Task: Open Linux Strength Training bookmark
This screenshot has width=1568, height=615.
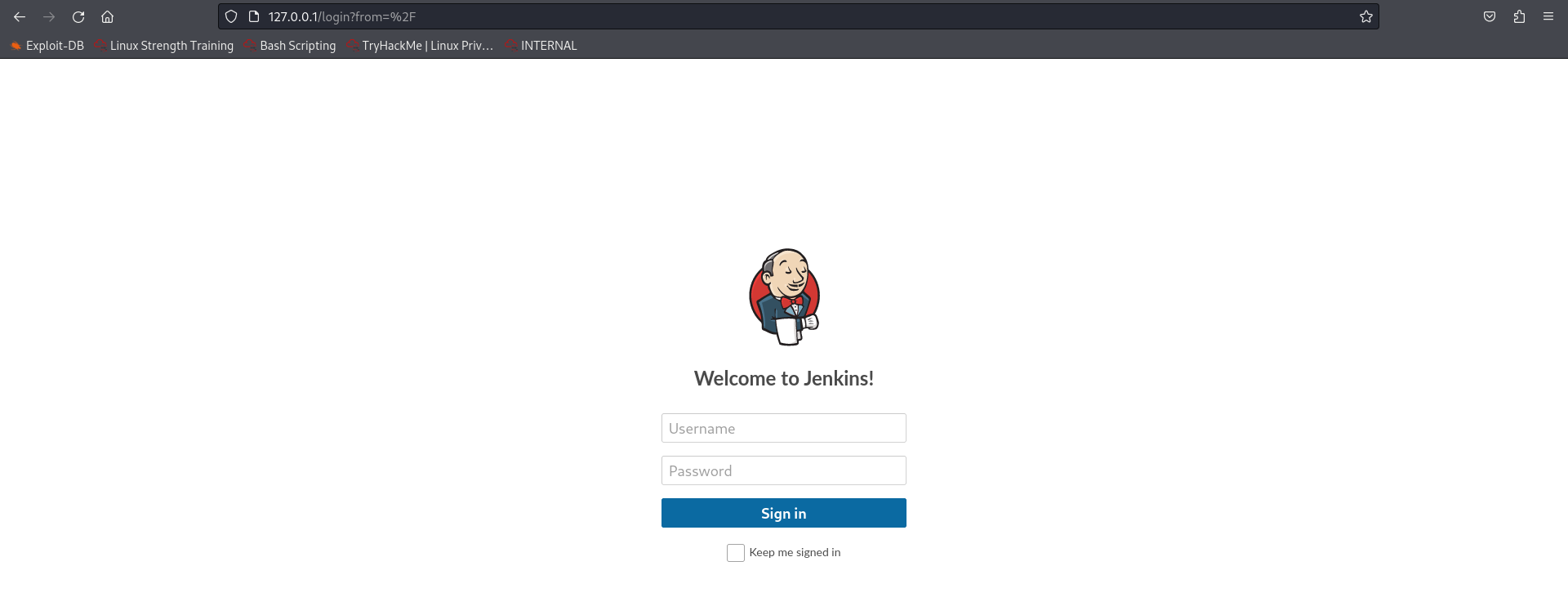Action: [x=164, y=46]
